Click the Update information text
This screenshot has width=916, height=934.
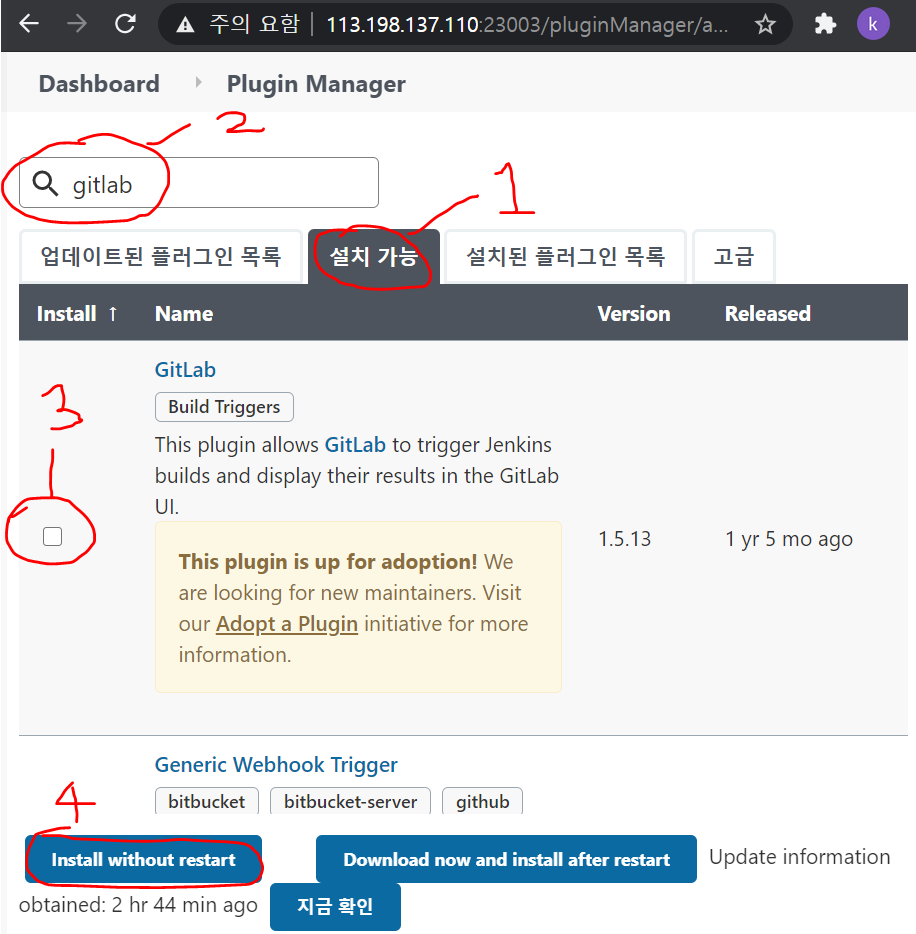[799, 857]
